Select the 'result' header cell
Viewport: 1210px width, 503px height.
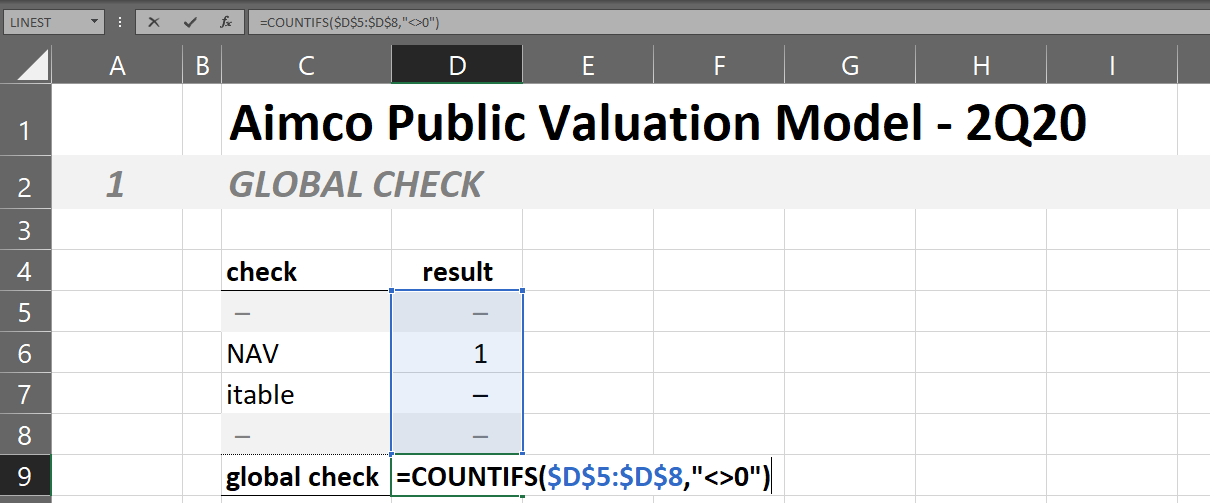pos(457,271)
